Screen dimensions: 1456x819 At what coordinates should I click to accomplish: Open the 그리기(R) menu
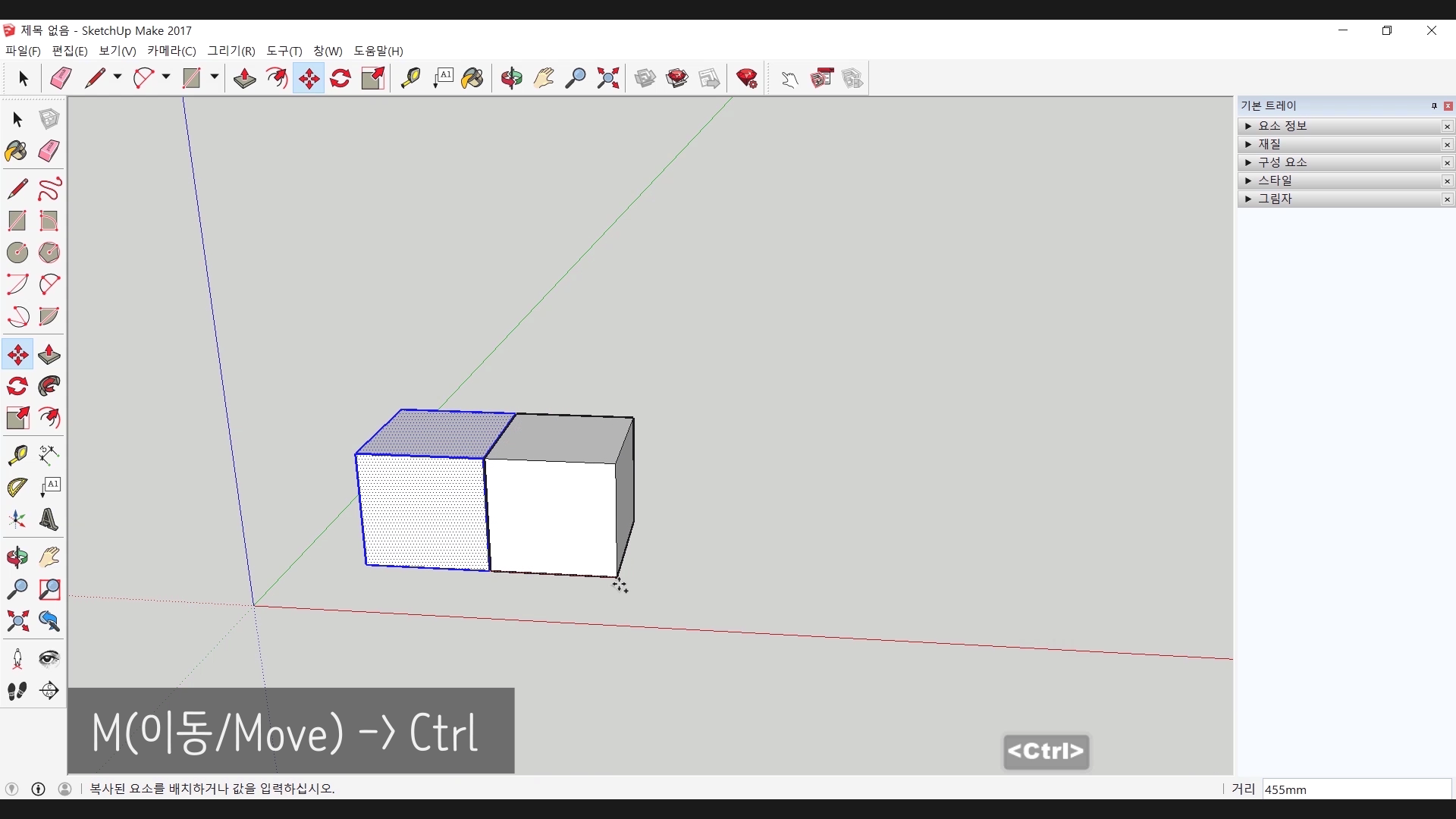tap(231, 51)
